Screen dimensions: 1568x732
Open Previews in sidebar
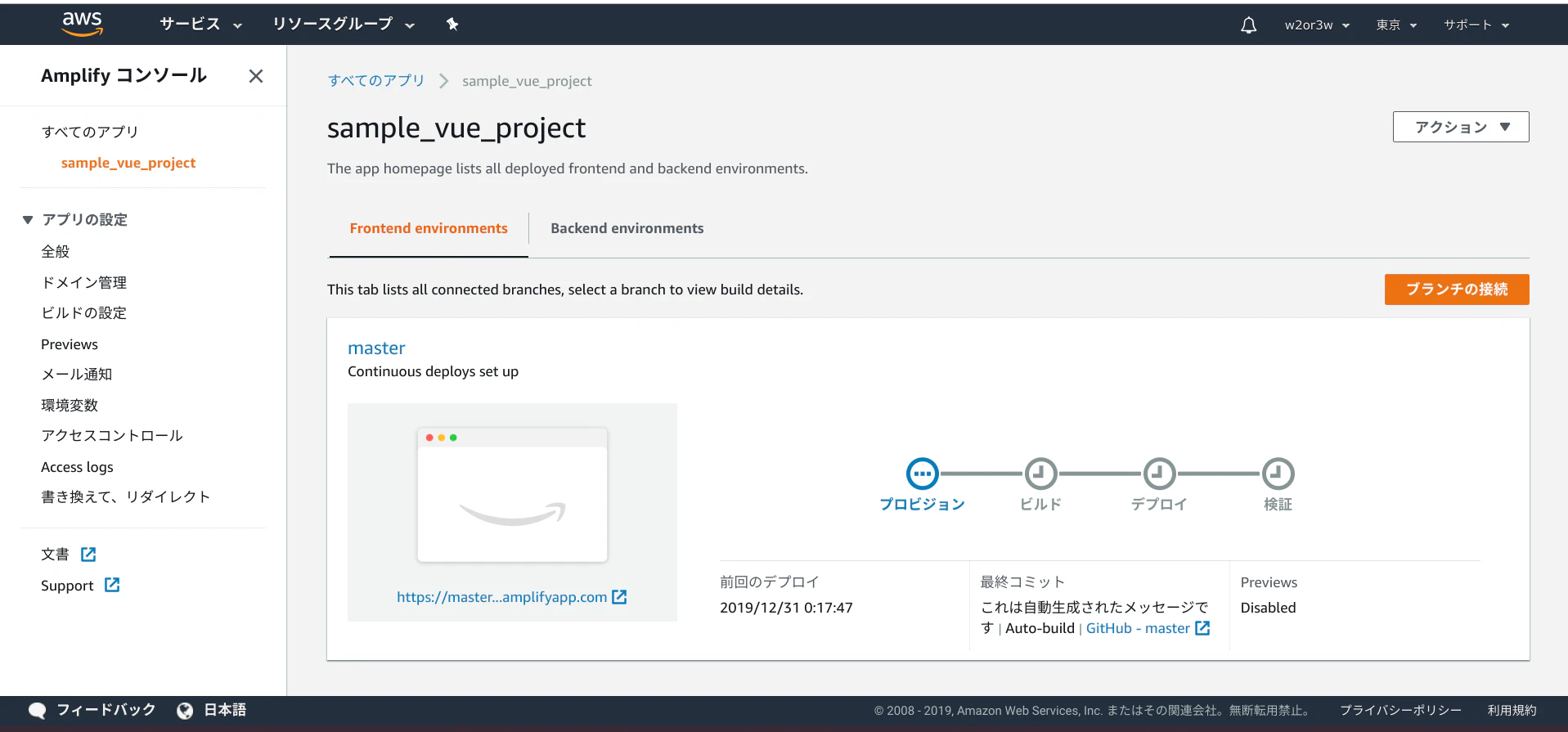coord(70,344)
